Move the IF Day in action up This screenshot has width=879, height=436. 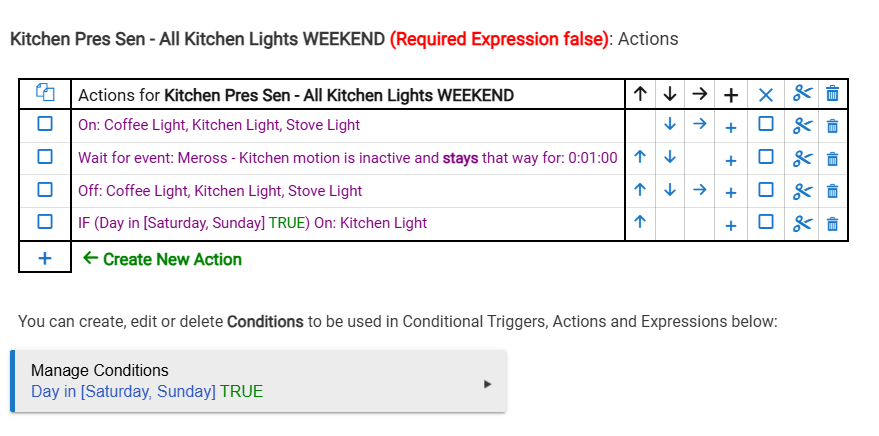[x=640, y=223]
